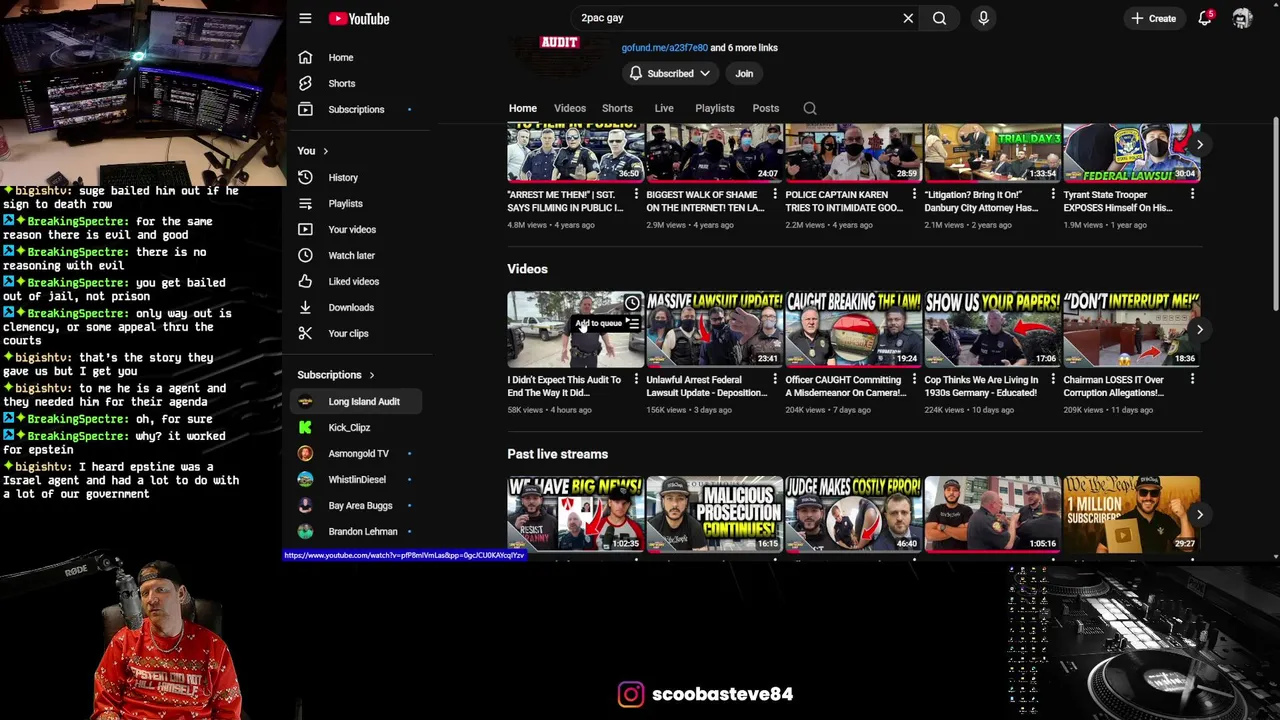Open the Videos section heading
This screenshot has height=720, width=1280.
tap(527, 269)
